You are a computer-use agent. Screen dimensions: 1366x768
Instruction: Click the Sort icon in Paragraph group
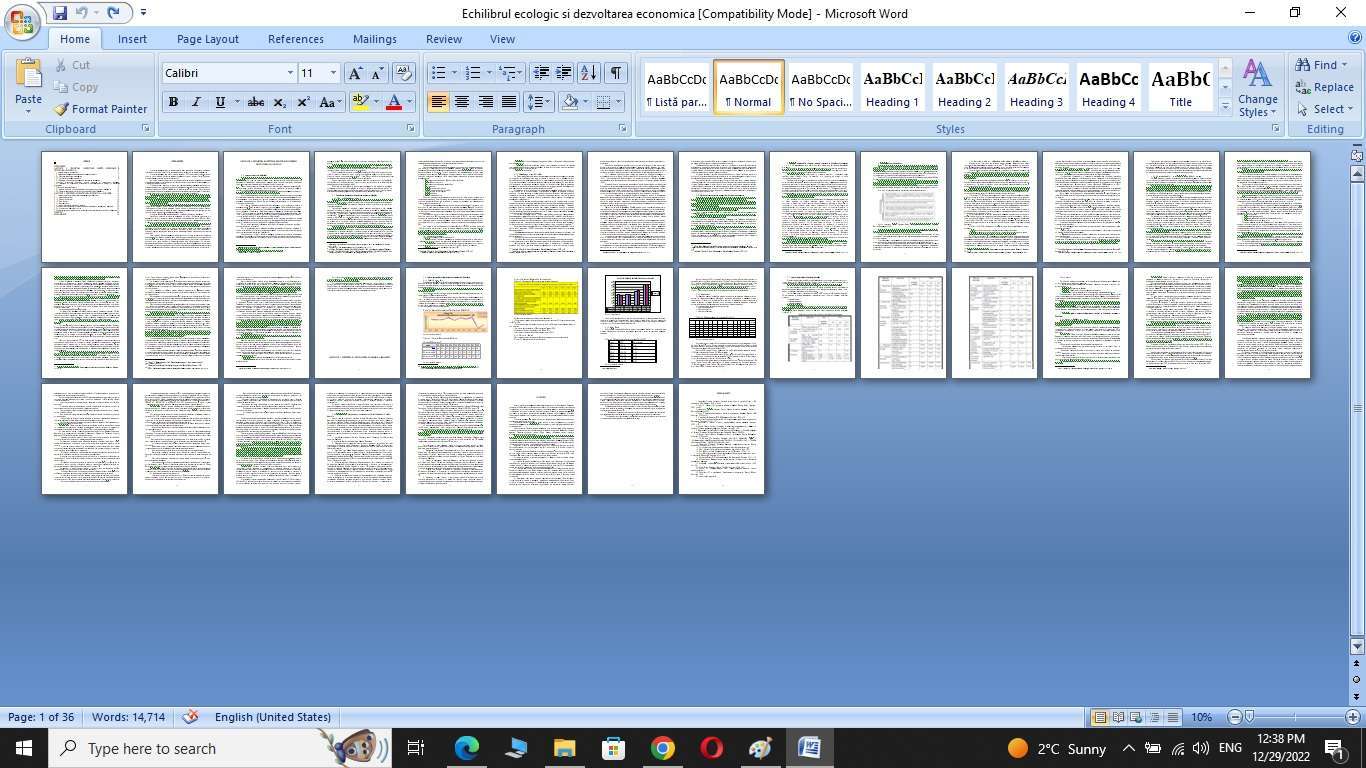coord(589,73)
